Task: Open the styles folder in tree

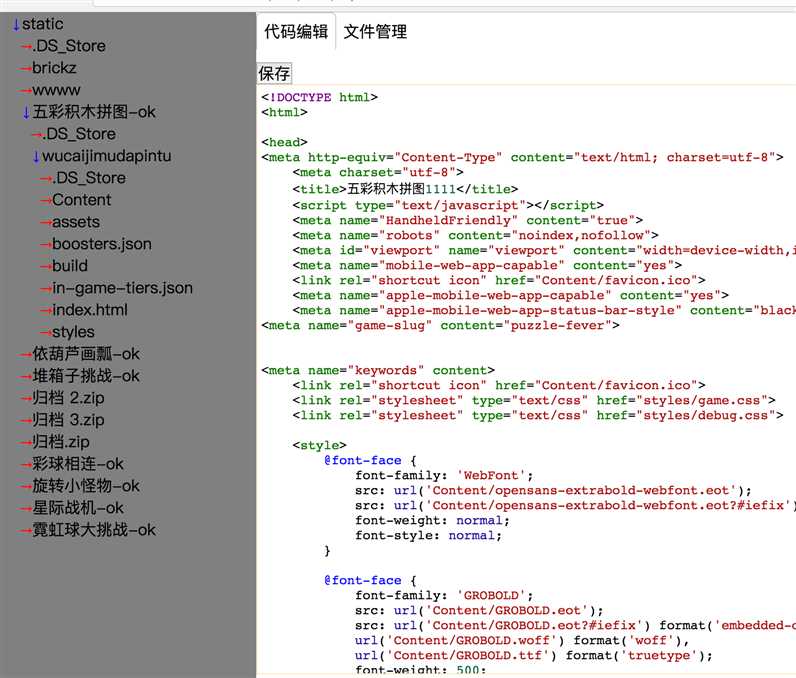Action: (x=74, y=332)
